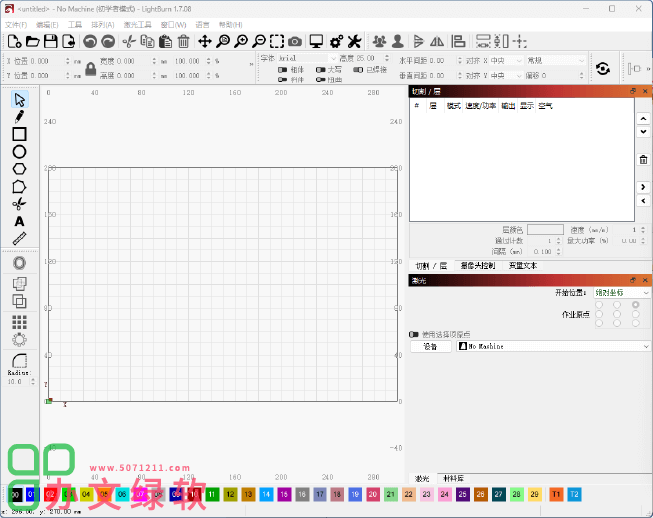Toggle the 扭曲 (distort) switch
The height and width of the screenshot is (518, 653).
coord(320,80)
